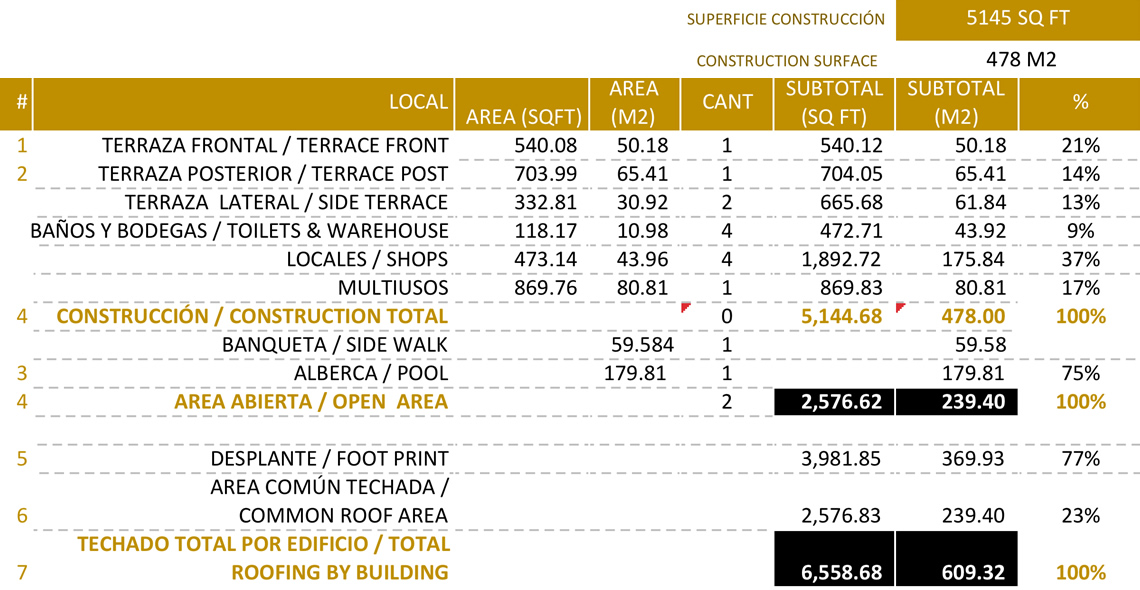Select the gold "5145 SQ FT" cell
This screenshot has width=1140, height=590.
[1017, 19]
